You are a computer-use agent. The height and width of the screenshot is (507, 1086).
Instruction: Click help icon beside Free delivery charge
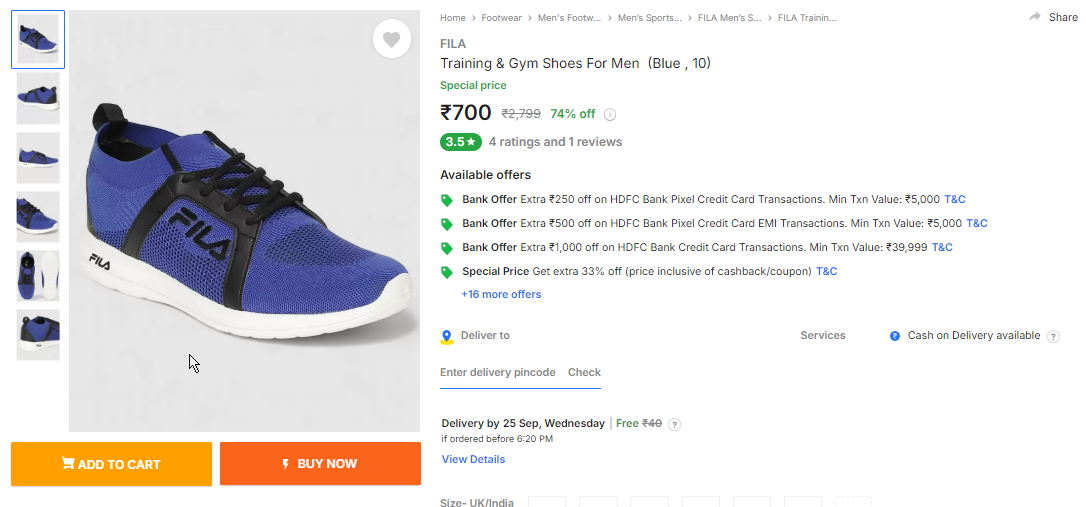click(675, 425)
